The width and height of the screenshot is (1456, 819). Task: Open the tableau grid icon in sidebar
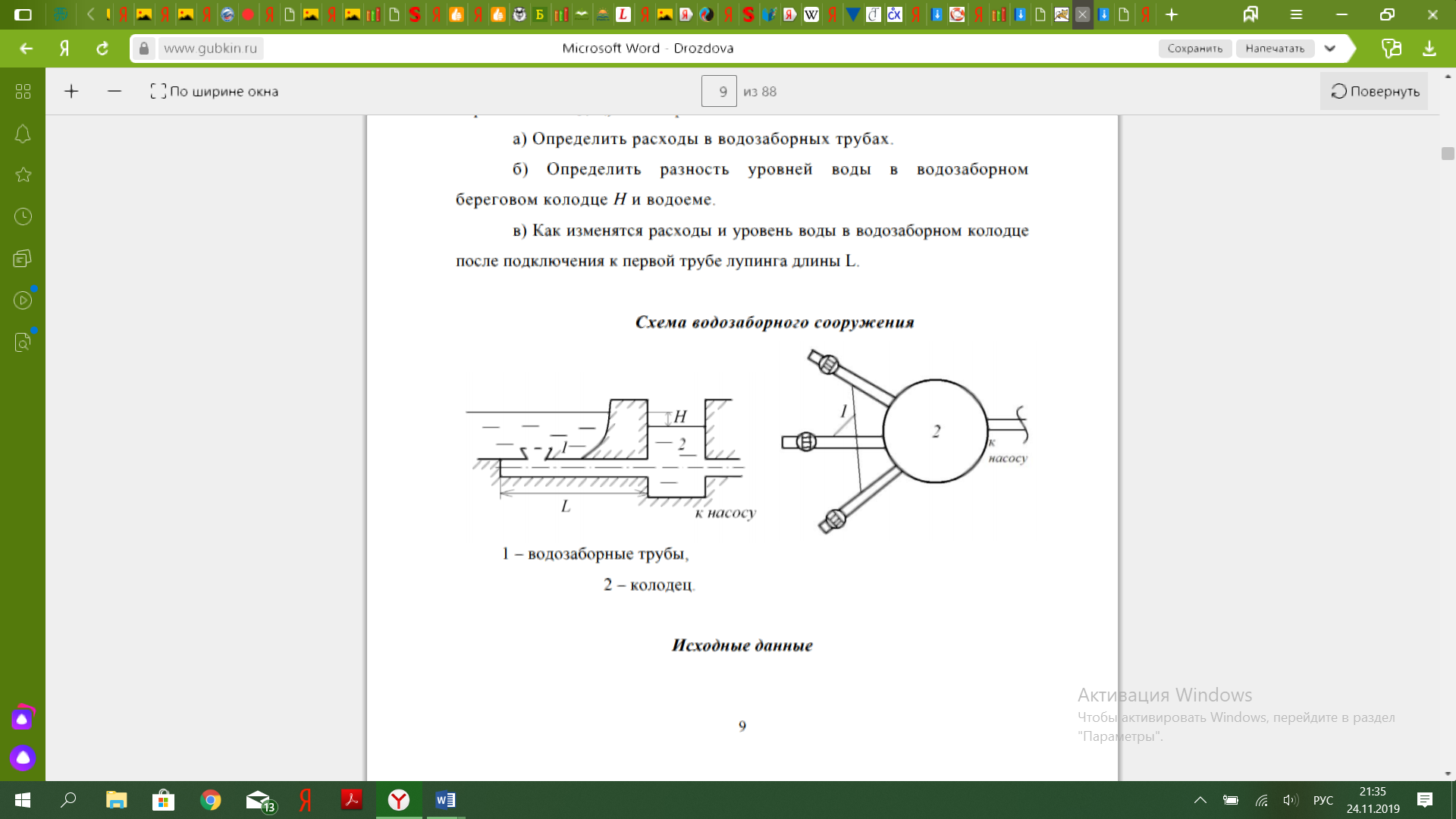click(23, 92)
